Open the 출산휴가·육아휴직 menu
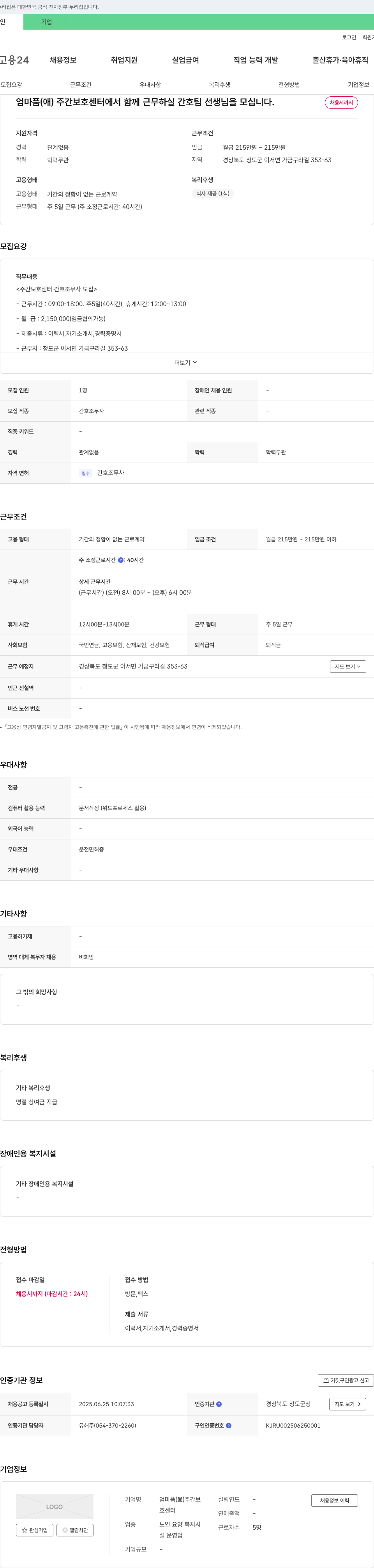374x1568 pixels. coord(340,60)
